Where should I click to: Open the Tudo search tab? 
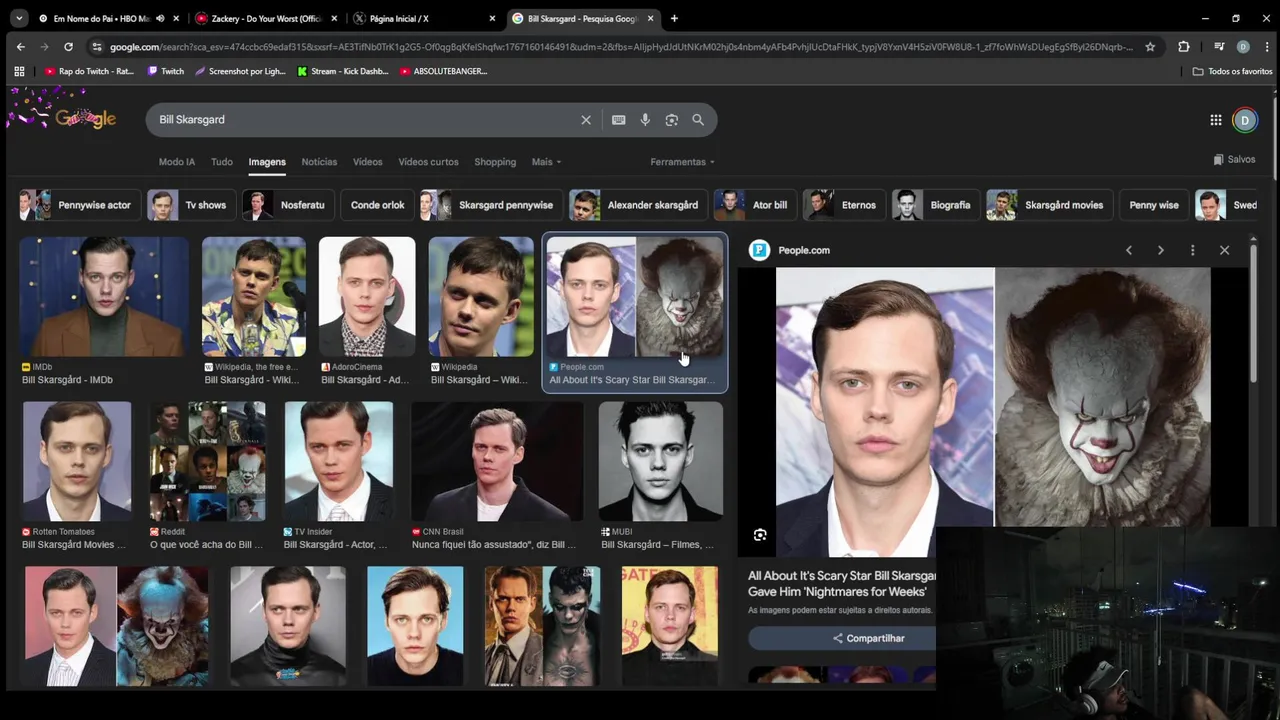tap(222, 162)
